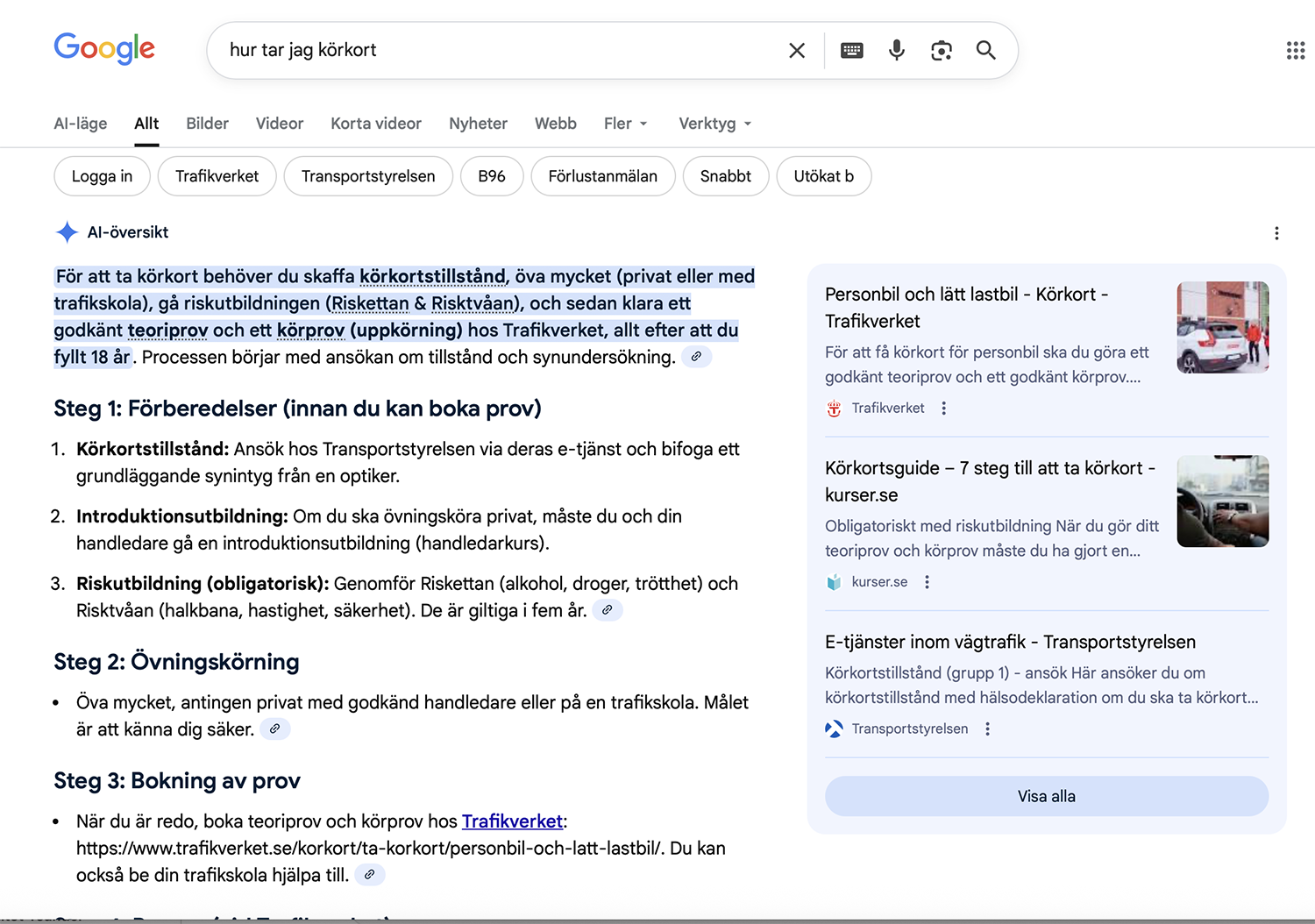Viewport: 1315px width, 924px height.
Task: Select the Transportstyrelsen filter chip
Action: point(368,176)
